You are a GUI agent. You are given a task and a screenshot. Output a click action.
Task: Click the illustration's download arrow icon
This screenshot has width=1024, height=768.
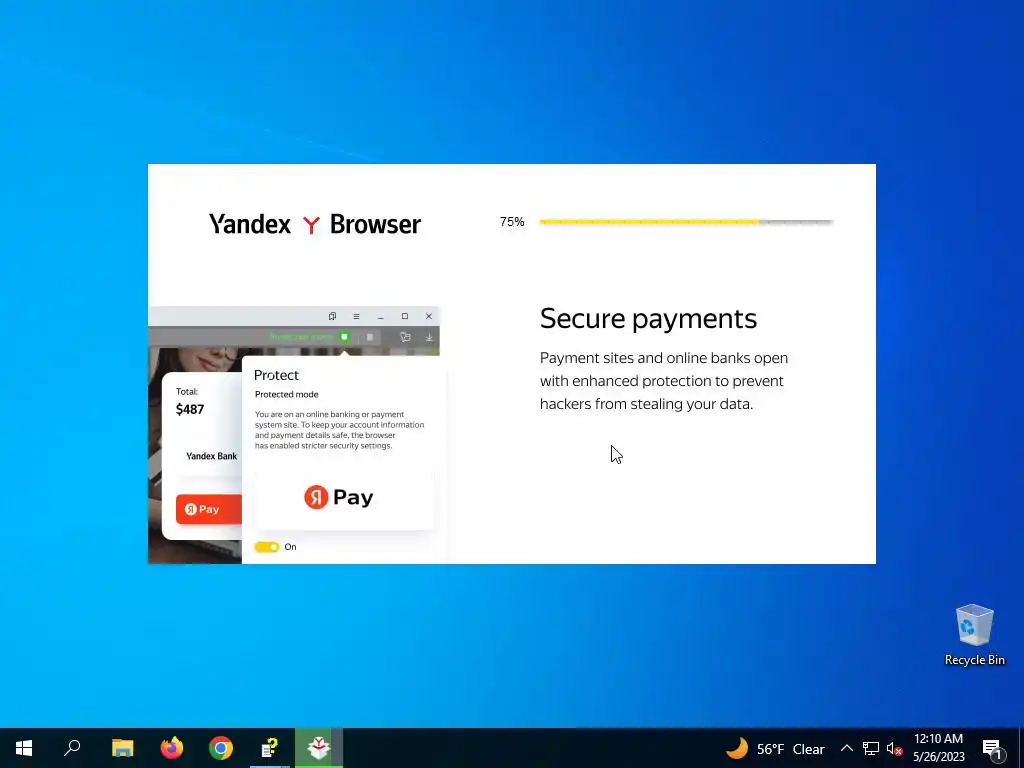pos(429,337)
